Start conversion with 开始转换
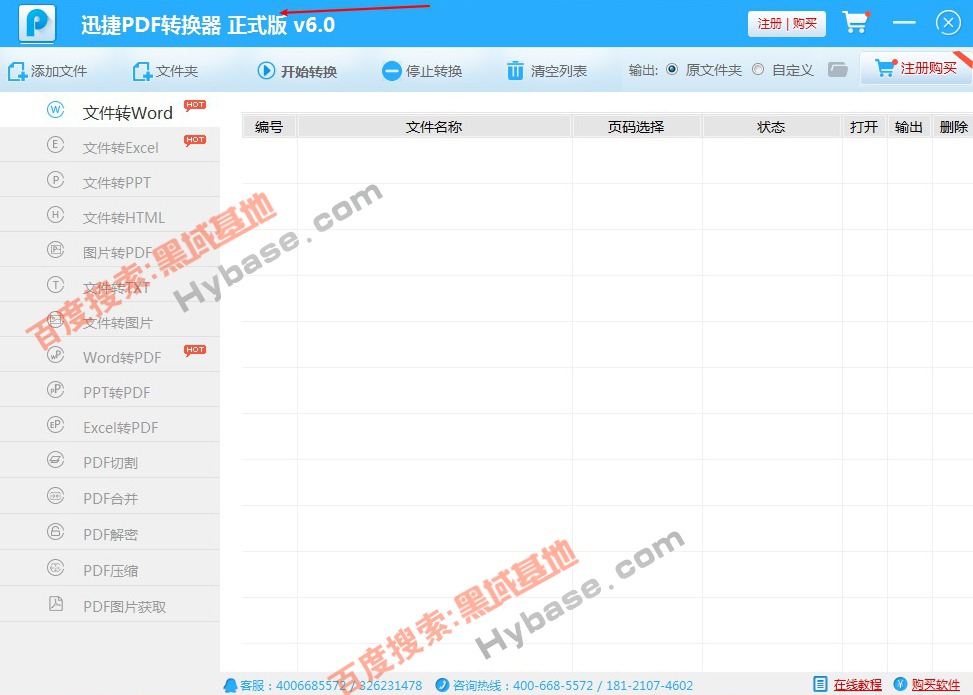Image resolution: width=973 pixels, height=695 pixels. tap(297, 71)
